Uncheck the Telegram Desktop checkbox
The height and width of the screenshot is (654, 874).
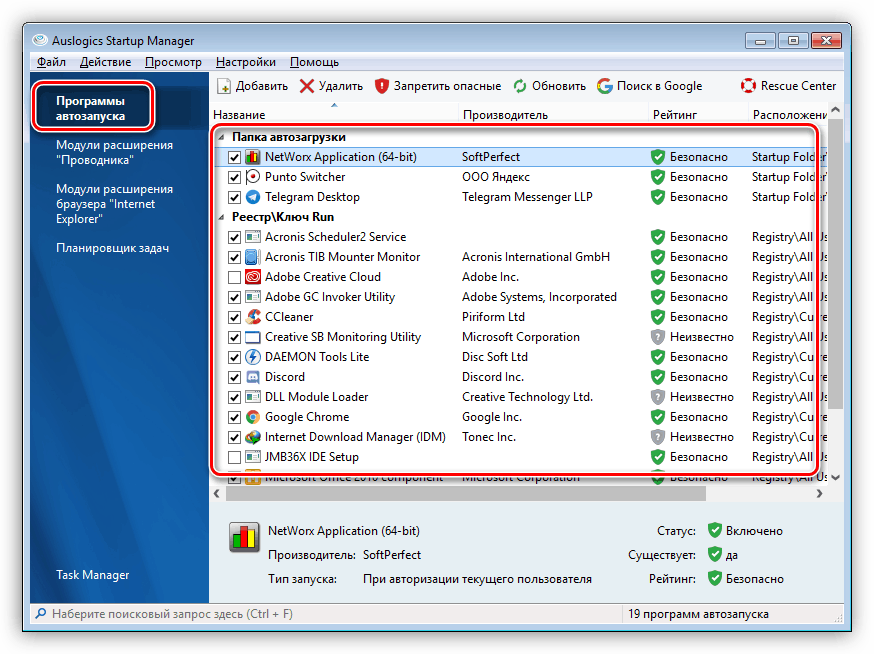coord(235,198)
